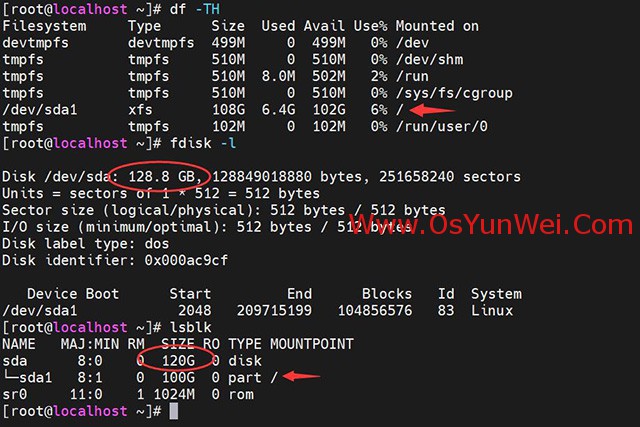Click the '6%' usage value
640x427 pixels.
click(379, 110)
